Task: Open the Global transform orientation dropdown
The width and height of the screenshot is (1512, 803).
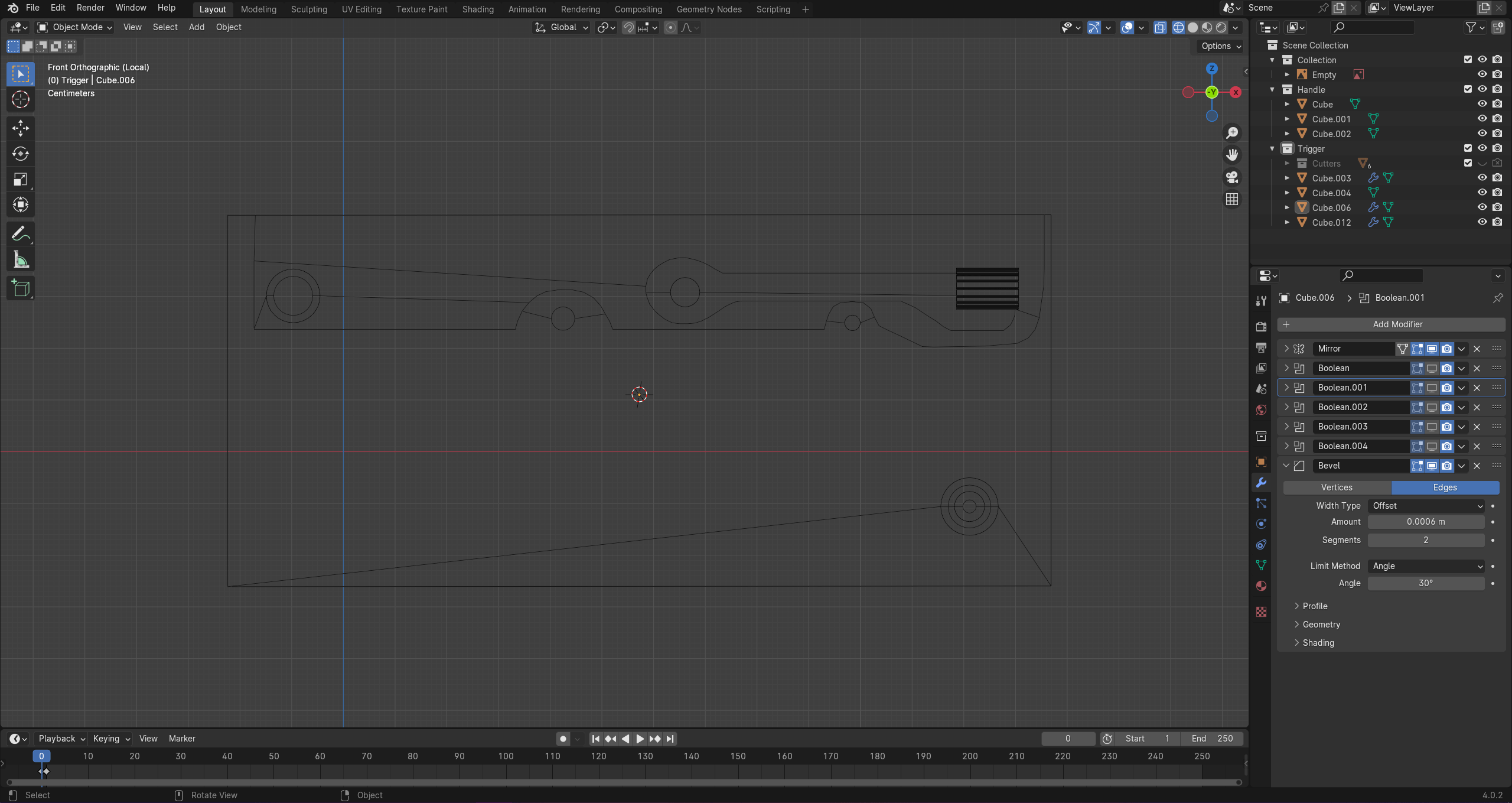Action: click(x=561, y=27)
